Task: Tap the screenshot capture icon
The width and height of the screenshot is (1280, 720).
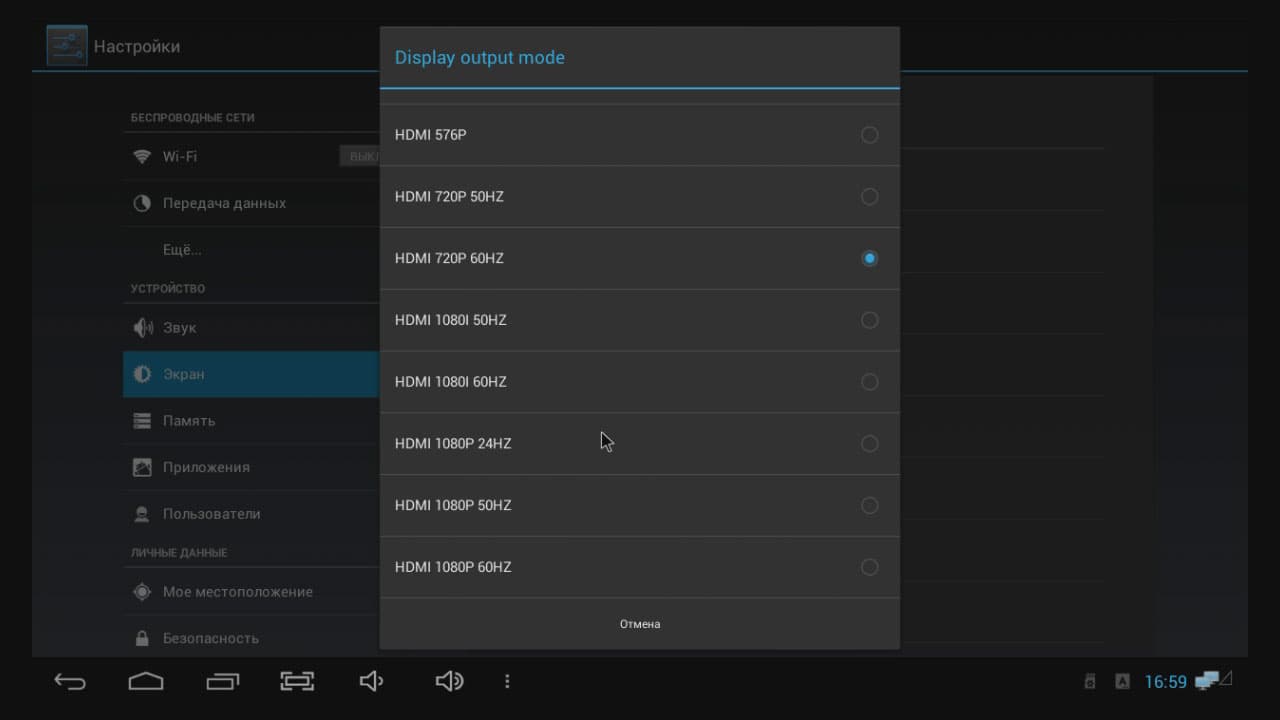Action: coord(297,681)
